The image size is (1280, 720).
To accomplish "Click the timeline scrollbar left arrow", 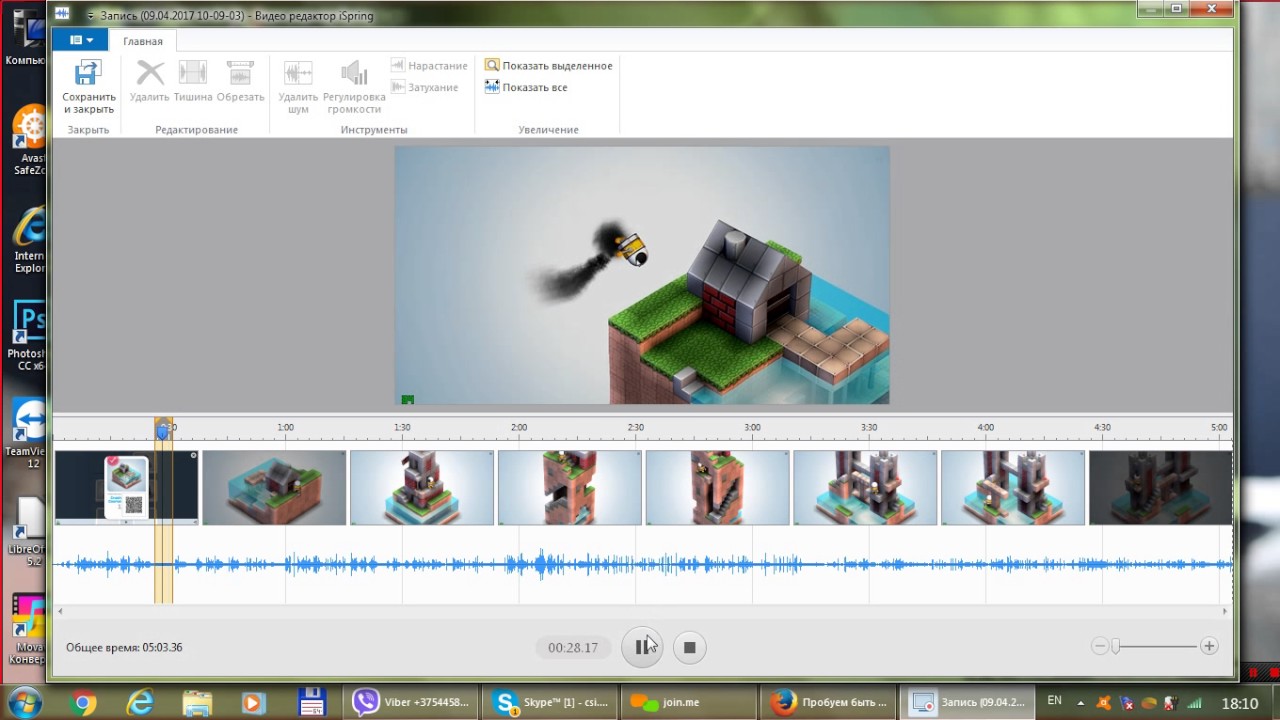I will click(x=60, y=611).
